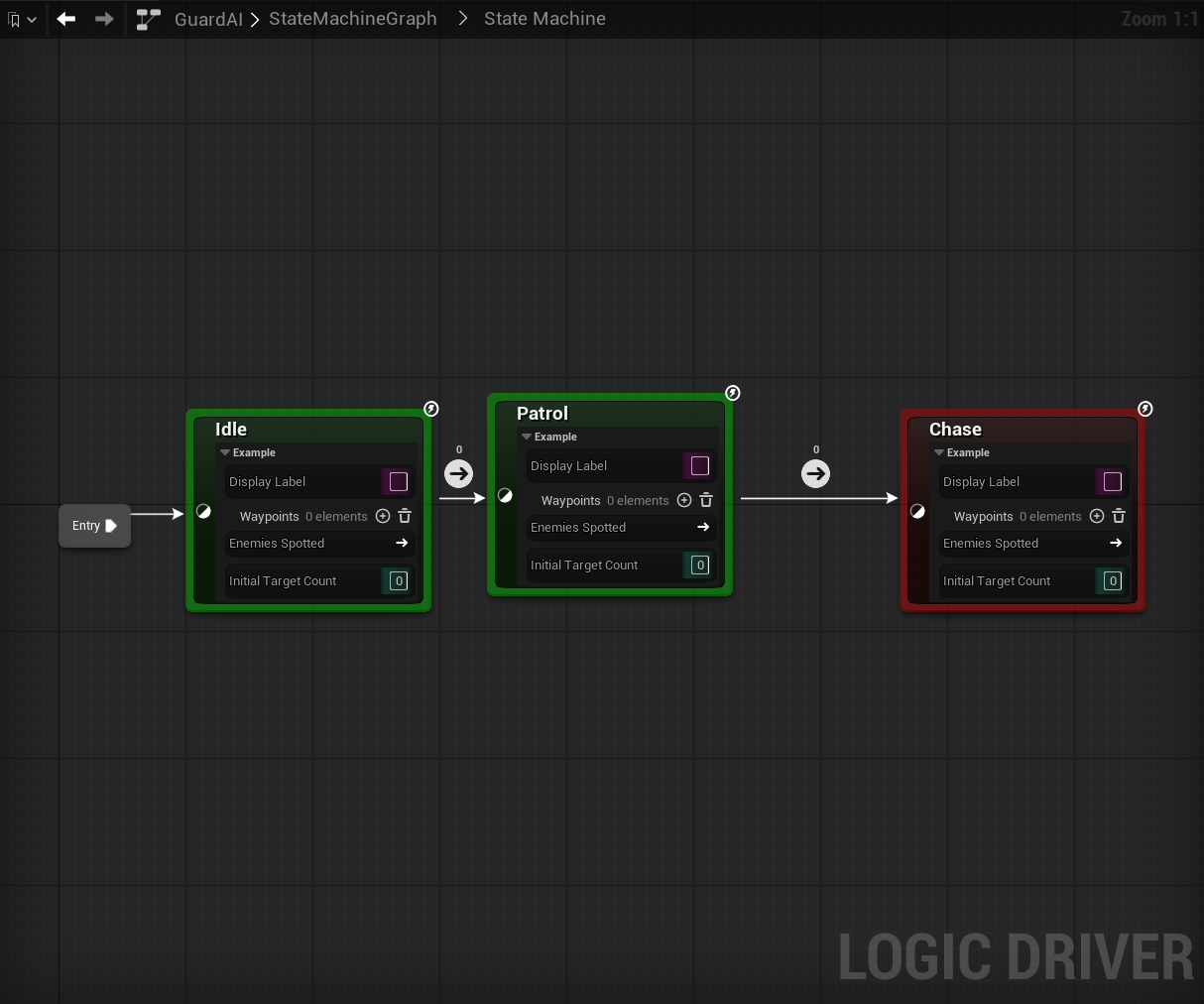Click the fast-path bolt icon on Patrol

[733, 393]
